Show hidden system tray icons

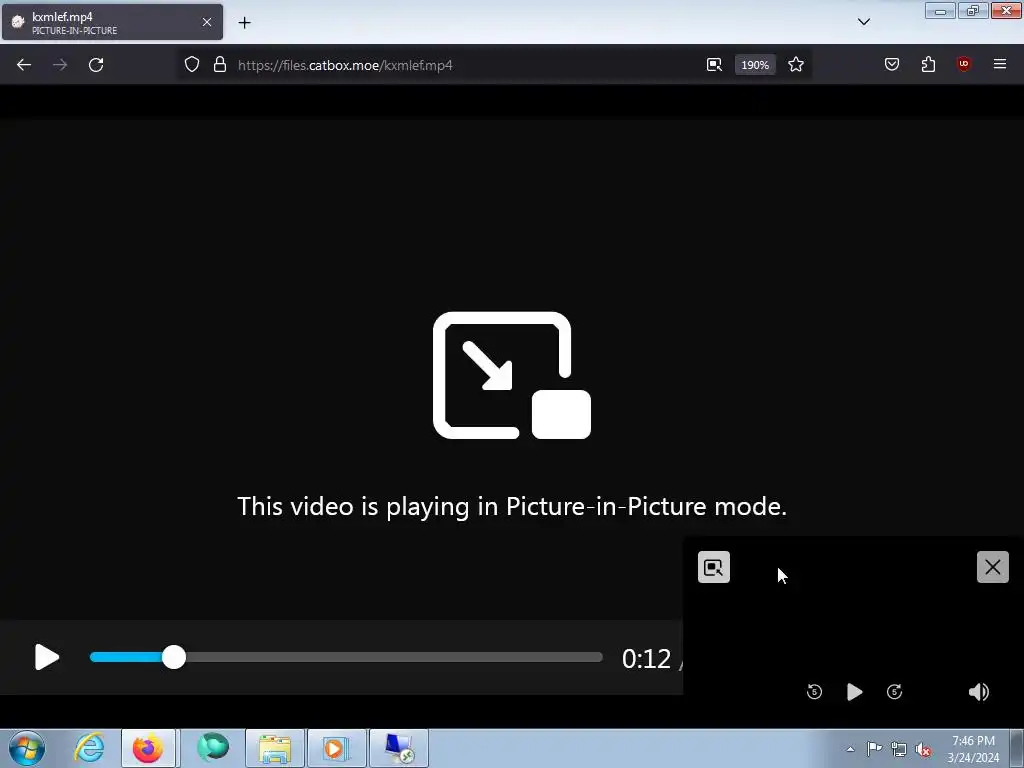tap(850, 749)
